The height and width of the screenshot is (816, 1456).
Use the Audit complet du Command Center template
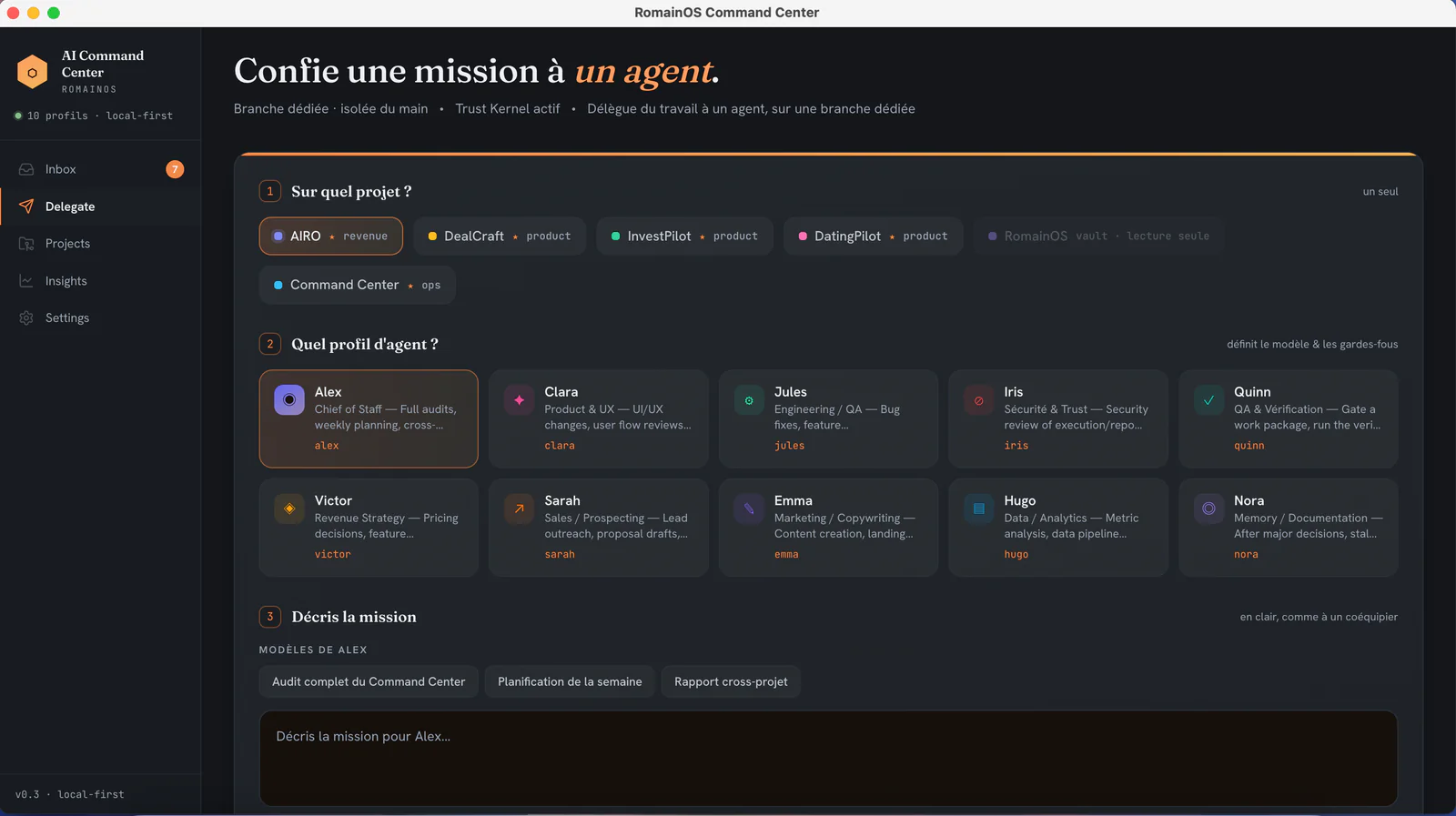369,681
